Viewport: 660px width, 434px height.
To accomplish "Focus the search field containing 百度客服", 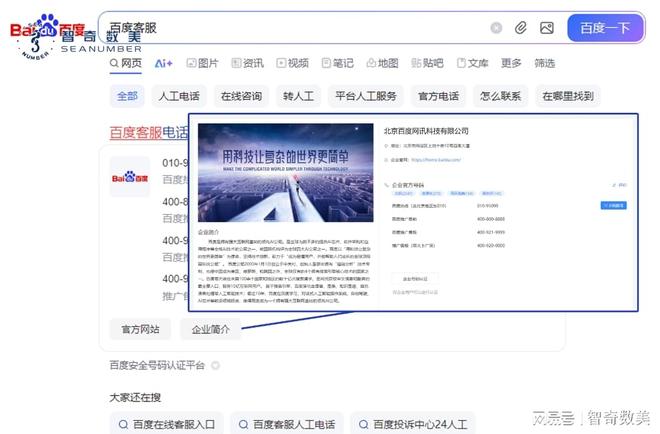I will coord(290,28).
